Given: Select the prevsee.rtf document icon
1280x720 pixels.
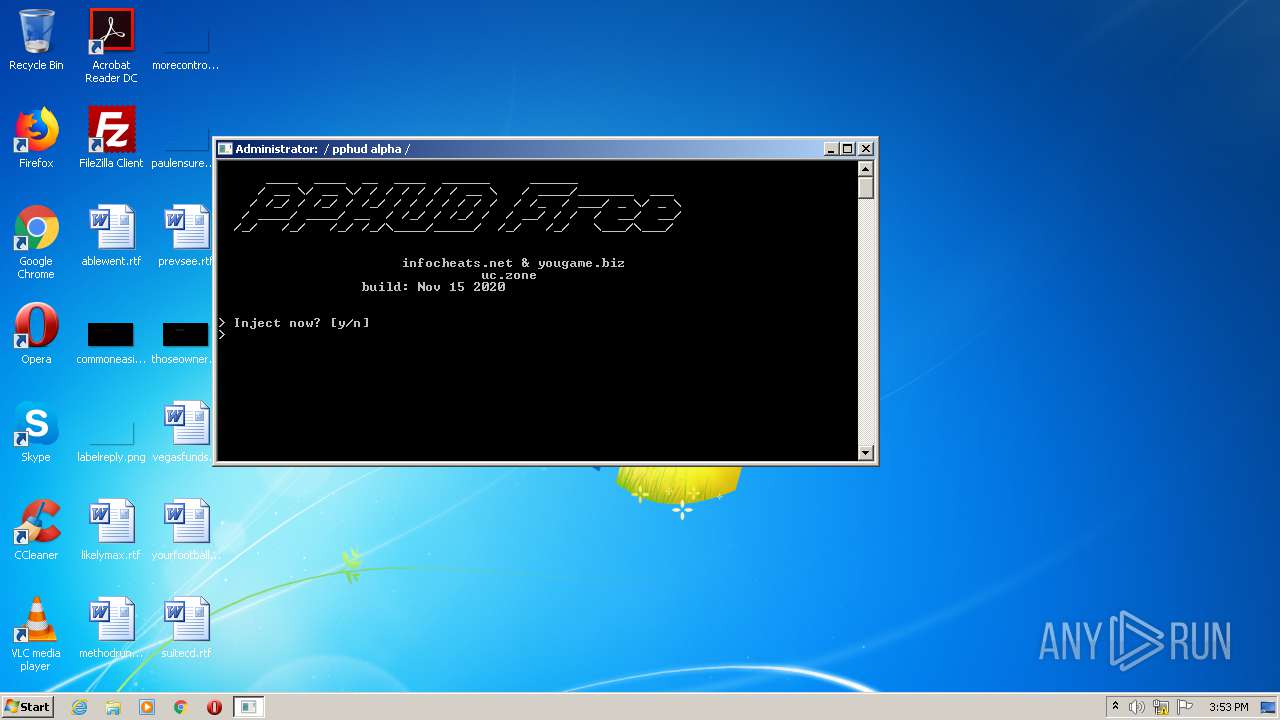Looking at the screenshot, I should coord(185,236).
